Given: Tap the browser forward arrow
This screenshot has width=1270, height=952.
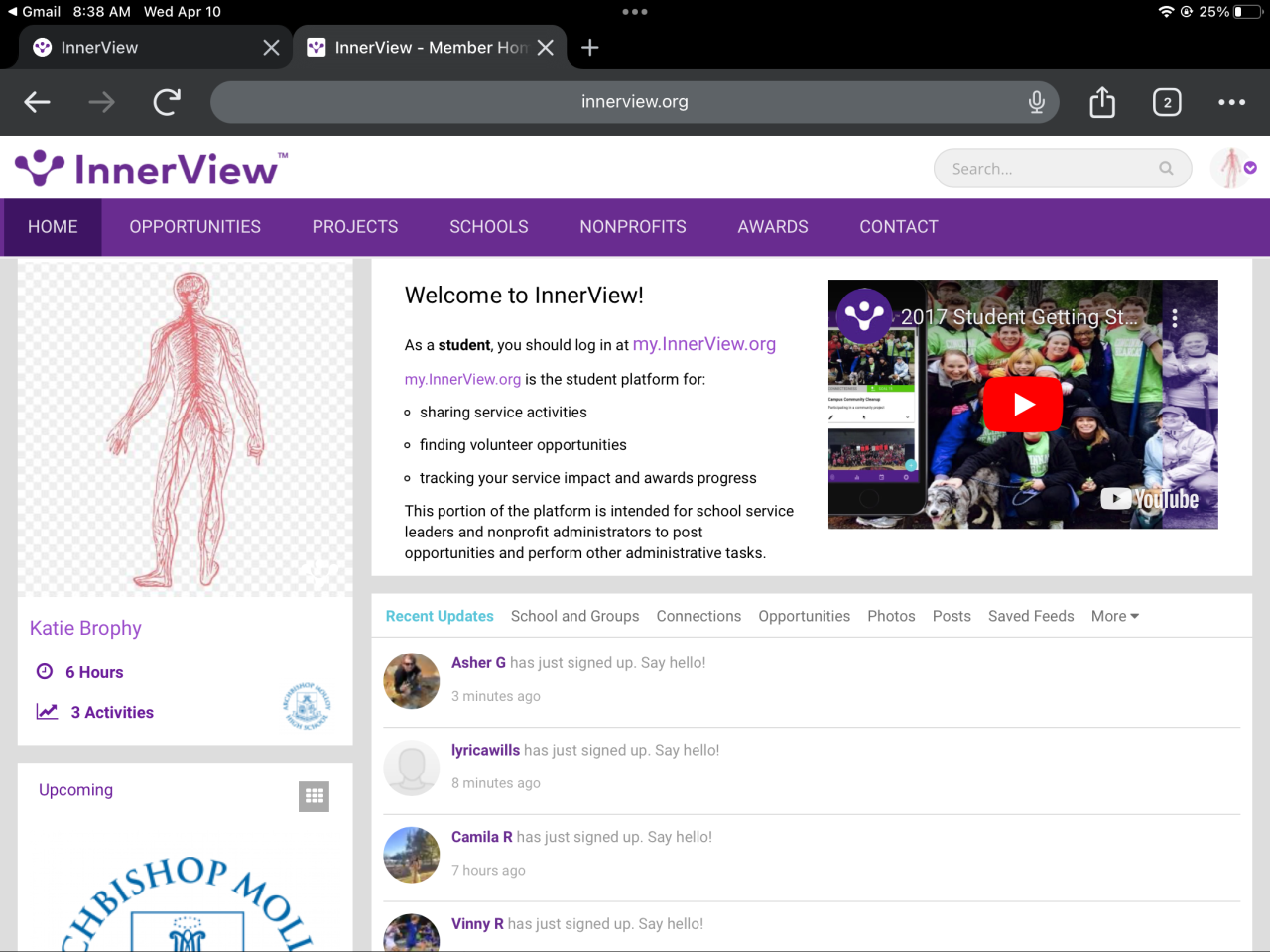Looking at the screenshot, I should point(101,102).
